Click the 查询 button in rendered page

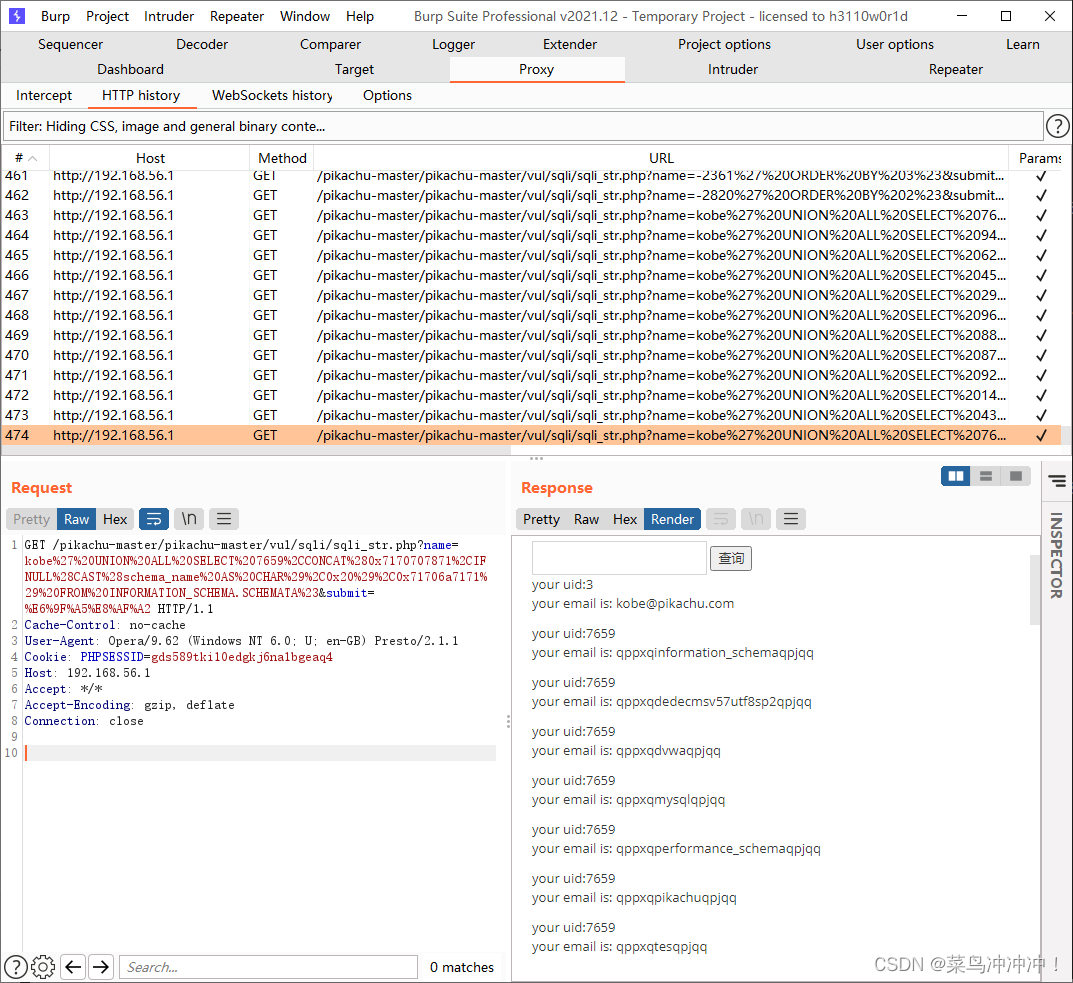(731, 558)
